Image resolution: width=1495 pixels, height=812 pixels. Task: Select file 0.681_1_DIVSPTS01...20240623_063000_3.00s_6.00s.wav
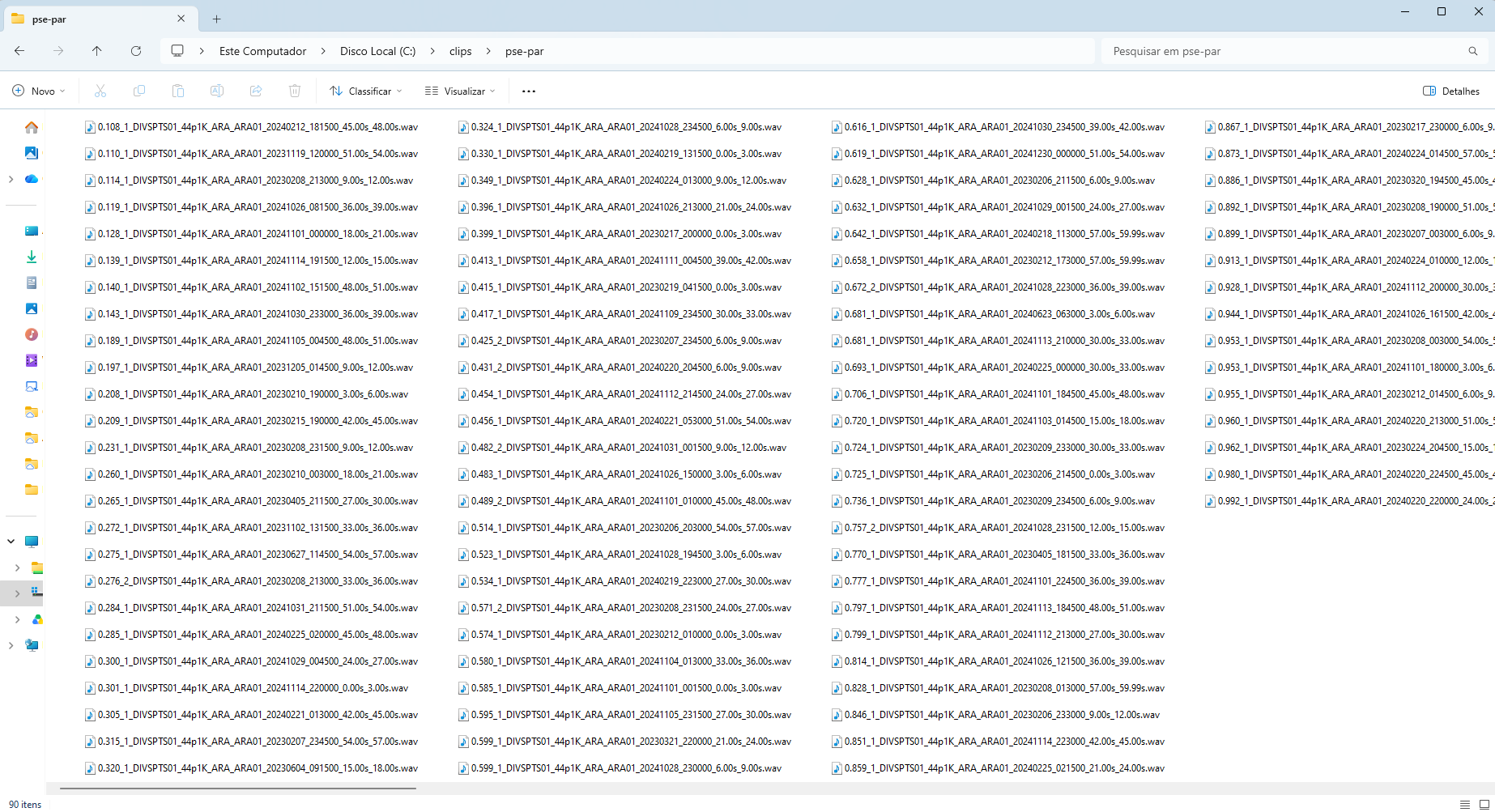tap(993, 314)
